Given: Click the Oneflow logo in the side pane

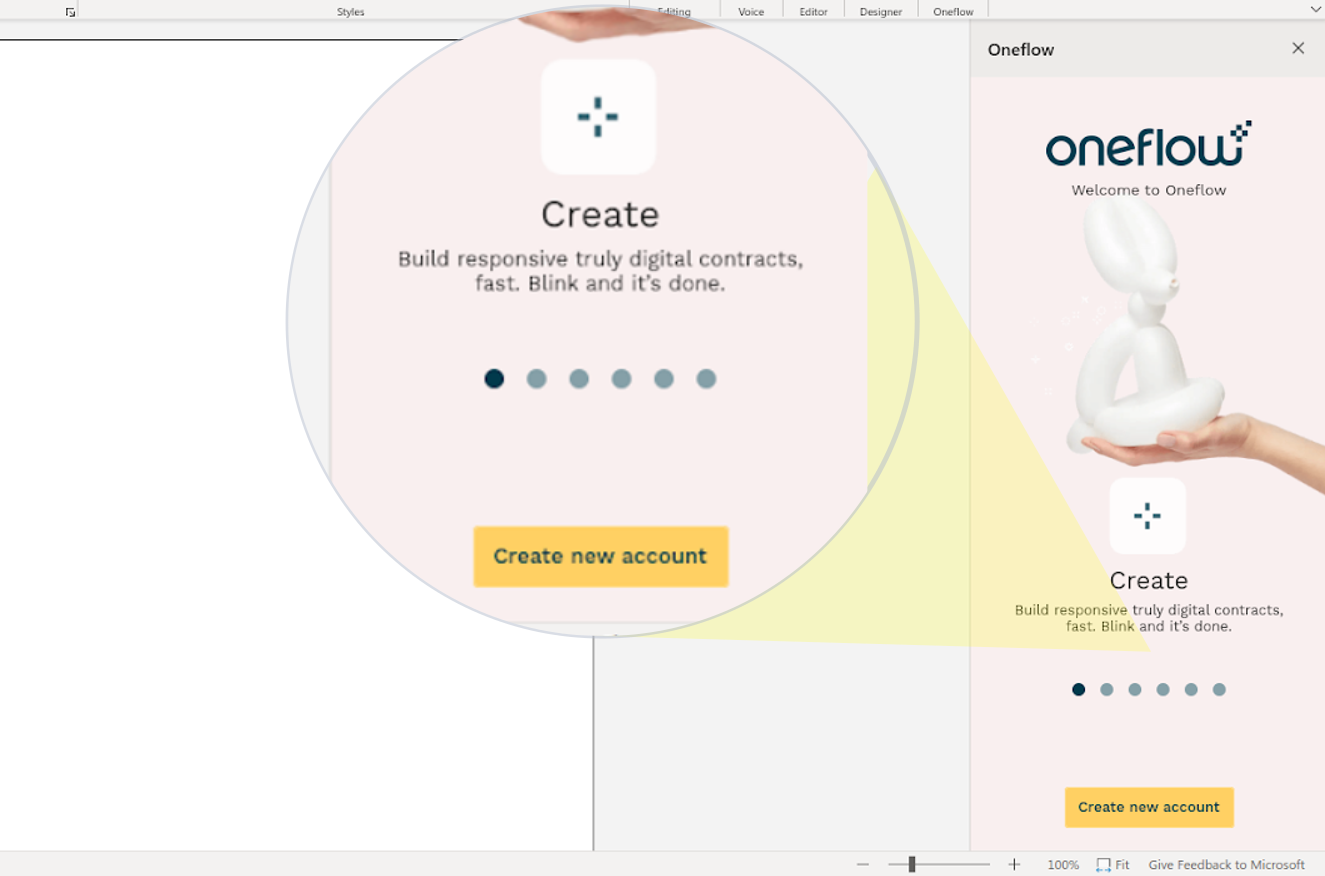Looking at the screenshot, I should (x=1148, y=145).
